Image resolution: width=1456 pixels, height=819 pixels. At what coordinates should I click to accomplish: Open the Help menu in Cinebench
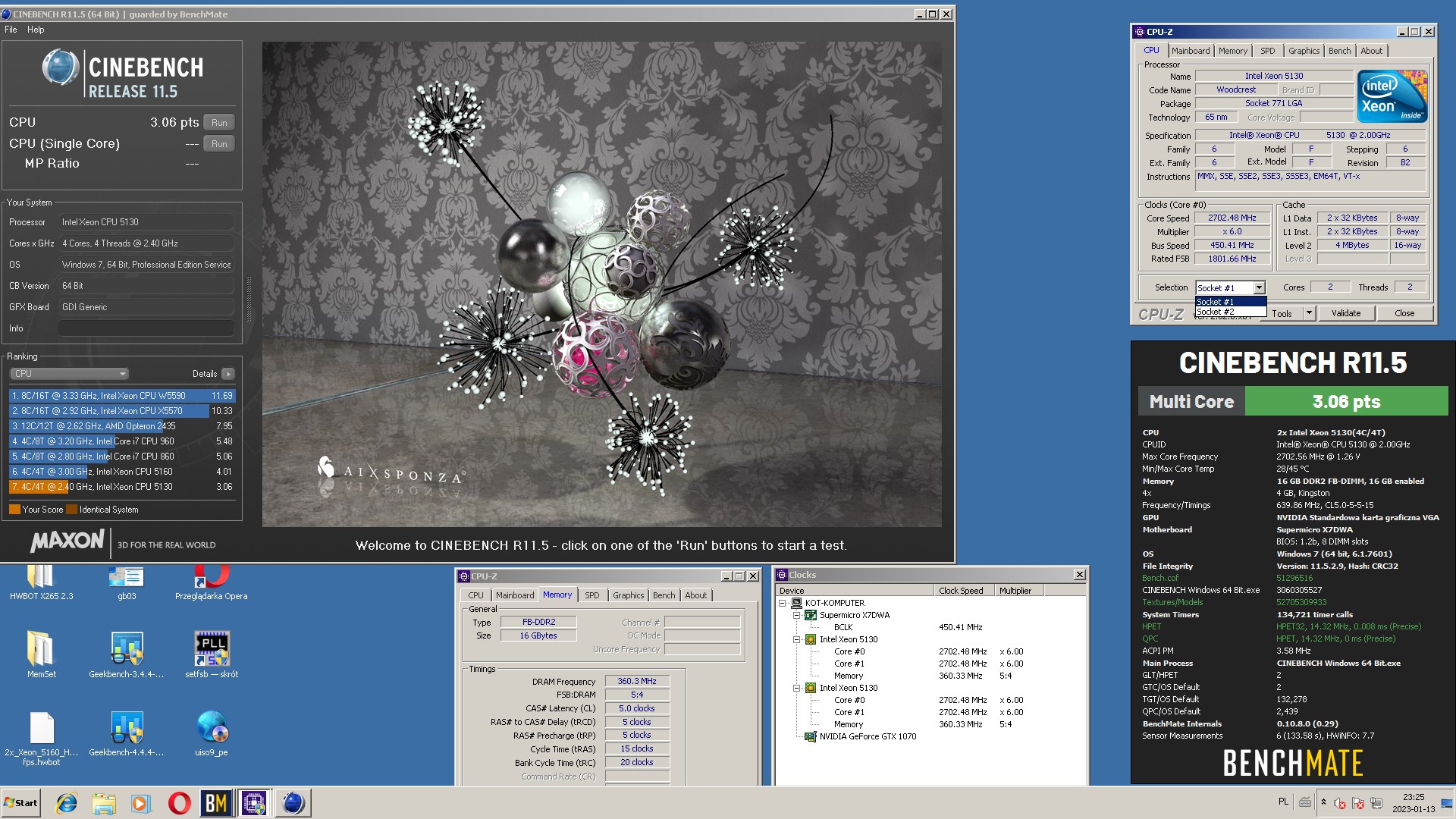click(36, 30)
